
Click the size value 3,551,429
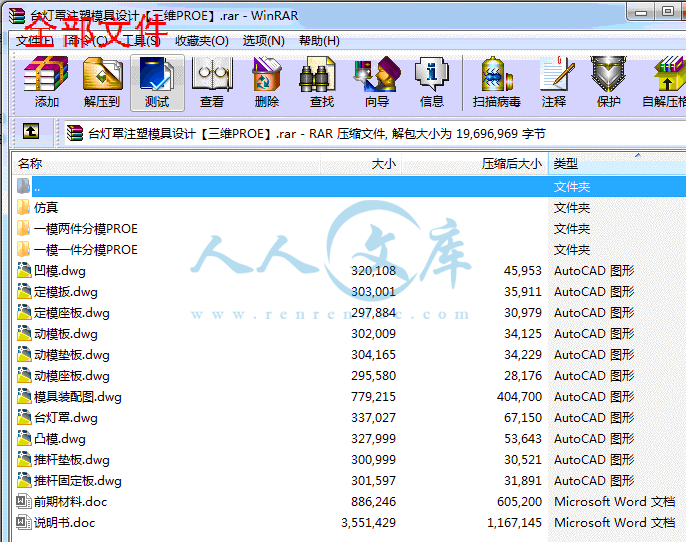click(x=368, y=523)
